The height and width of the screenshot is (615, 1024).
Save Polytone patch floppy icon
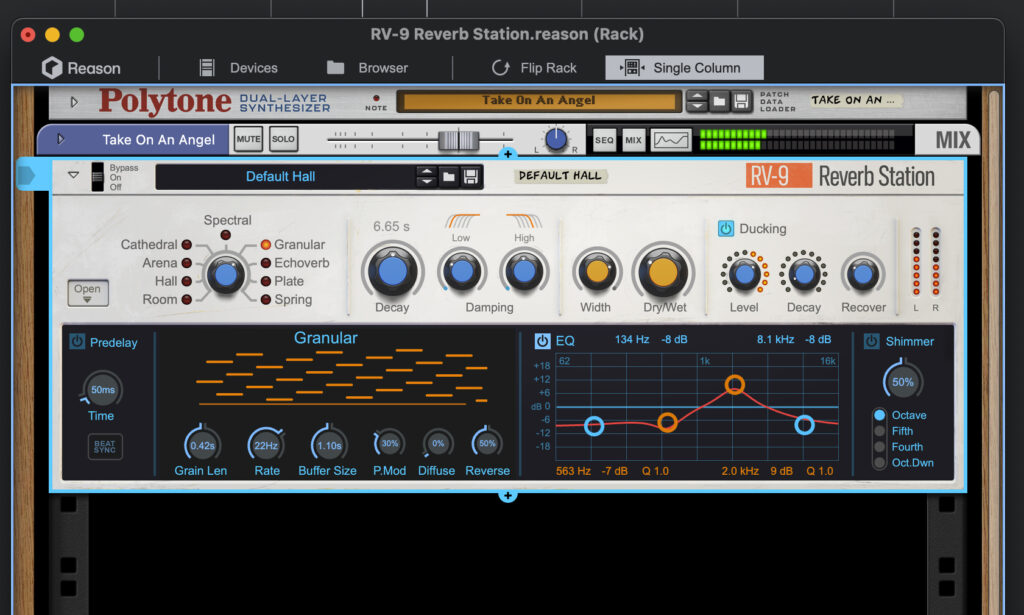click(741, 101)
